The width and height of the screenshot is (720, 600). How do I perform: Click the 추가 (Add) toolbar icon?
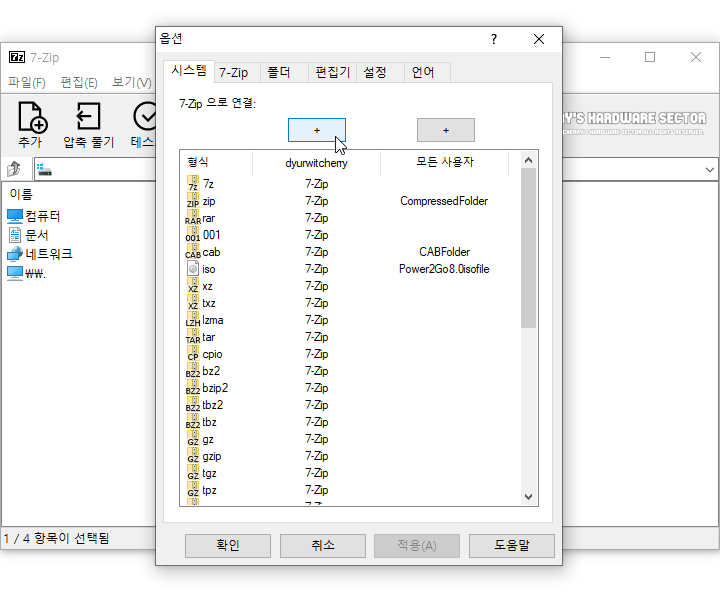click(32, 118)
